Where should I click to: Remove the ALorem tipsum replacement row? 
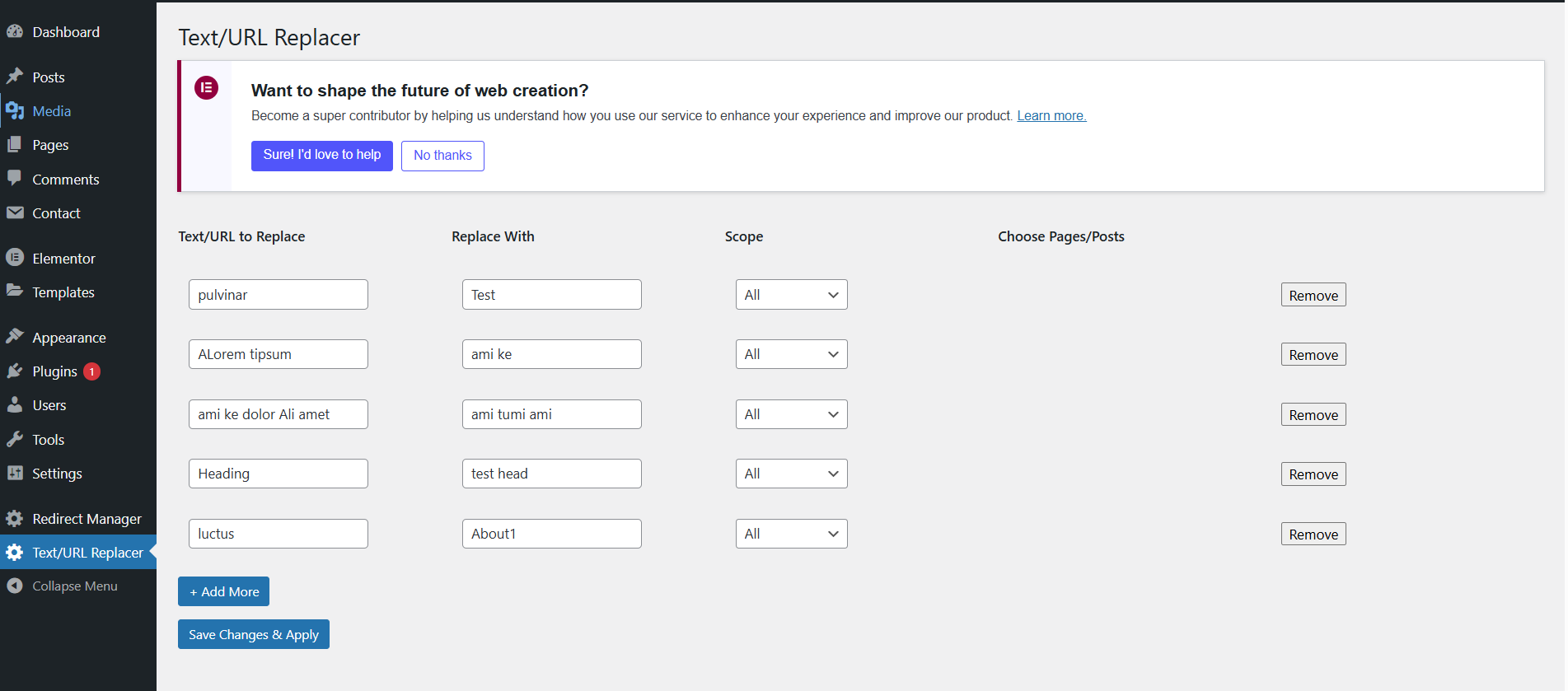tap(1313, 355)
